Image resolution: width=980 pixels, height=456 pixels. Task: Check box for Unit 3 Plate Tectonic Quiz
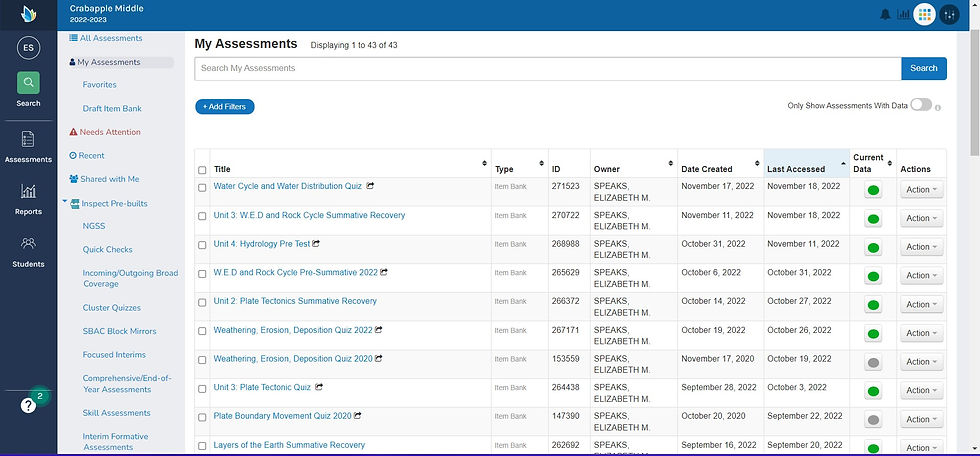(202, 389)
